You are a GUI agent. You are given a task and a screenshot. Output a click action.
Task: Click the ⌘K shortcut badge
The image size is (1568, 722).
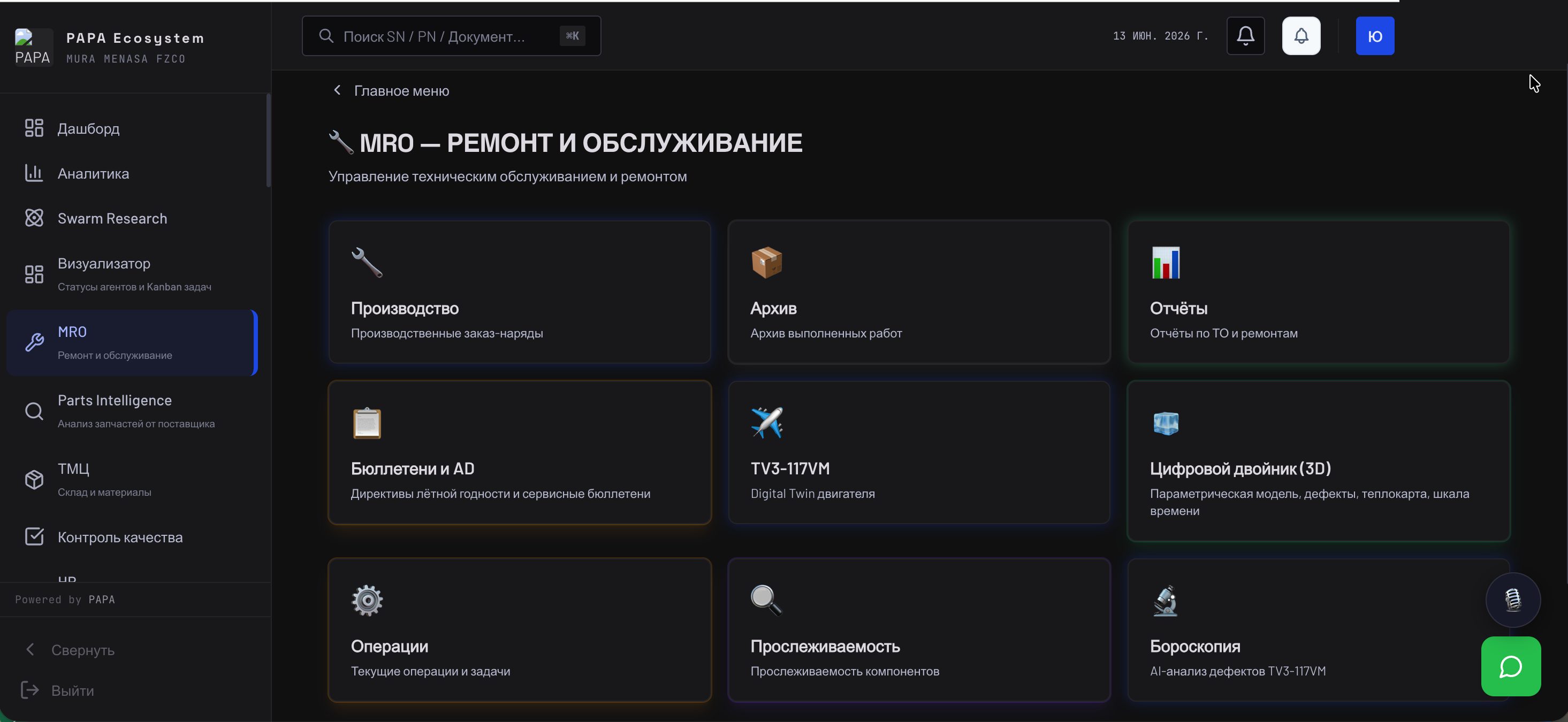572,36
